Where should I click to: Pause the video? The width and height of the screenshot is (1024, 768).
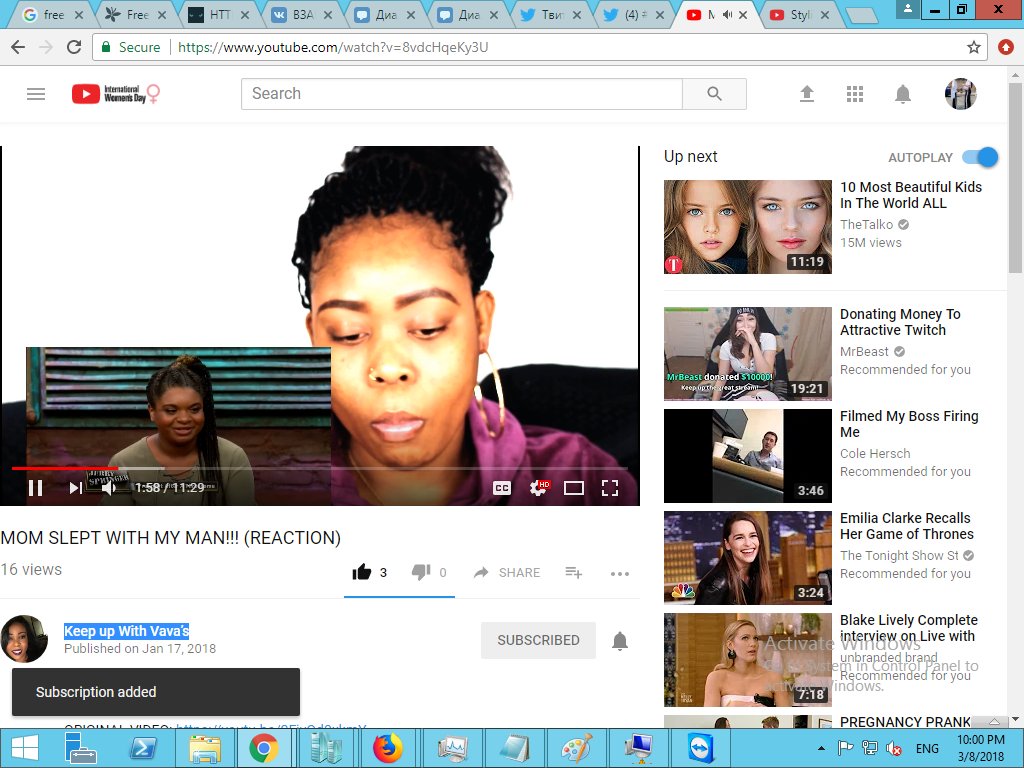pos(36,488)
